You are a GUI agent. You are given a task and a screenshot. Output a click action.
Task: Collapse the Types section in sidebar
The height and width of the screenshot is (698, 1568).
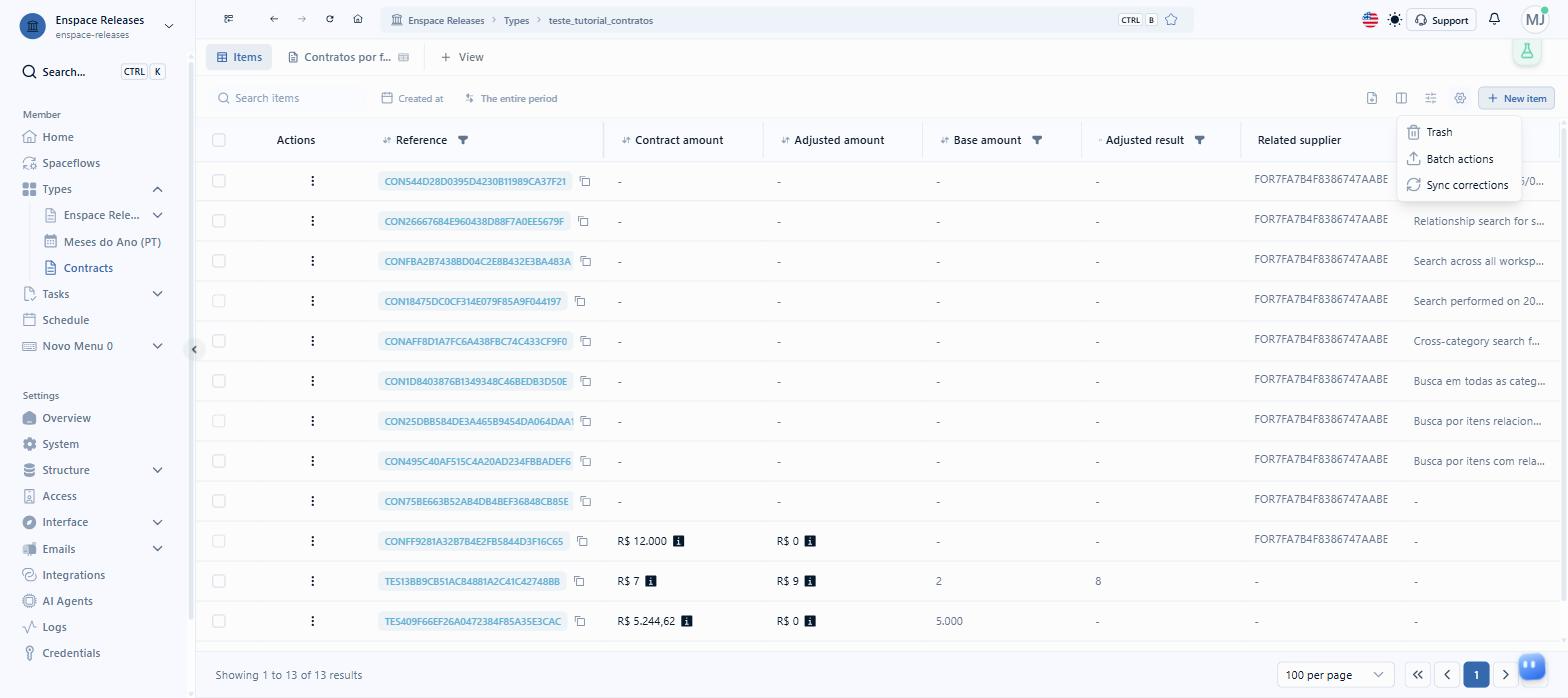[x=157, y=189]
